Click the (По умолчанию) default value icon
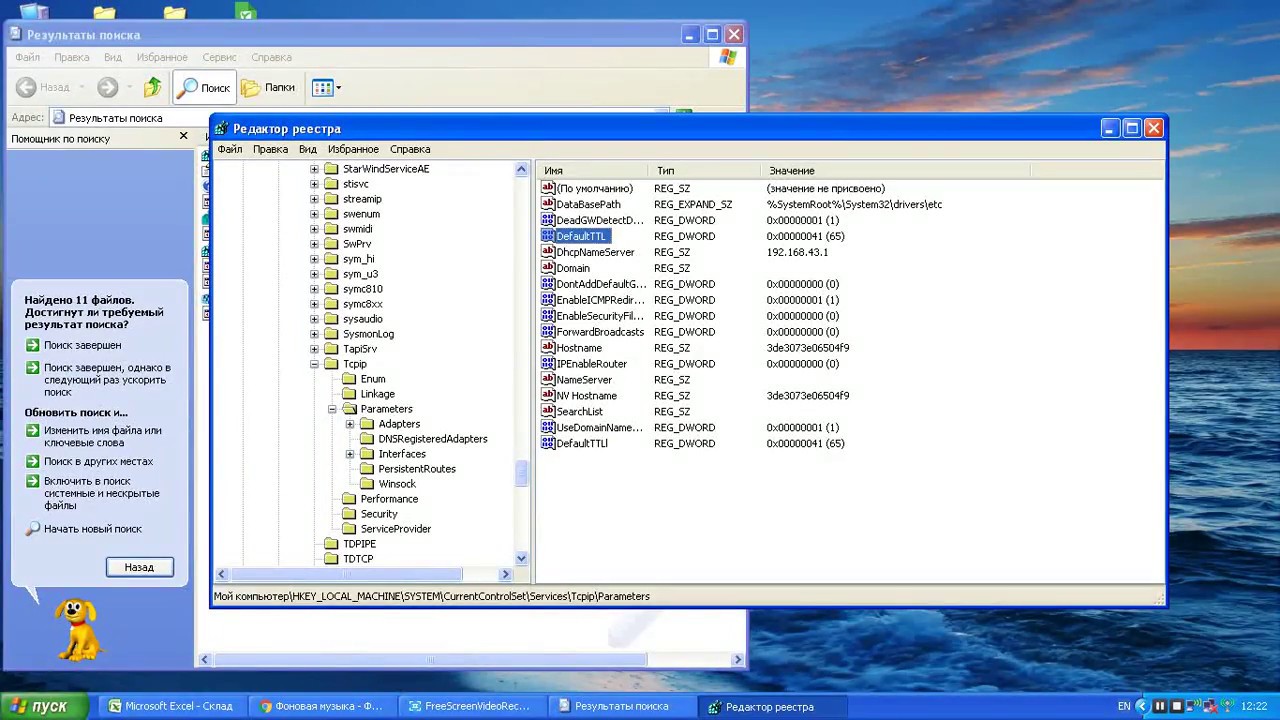 click(548, 188)
